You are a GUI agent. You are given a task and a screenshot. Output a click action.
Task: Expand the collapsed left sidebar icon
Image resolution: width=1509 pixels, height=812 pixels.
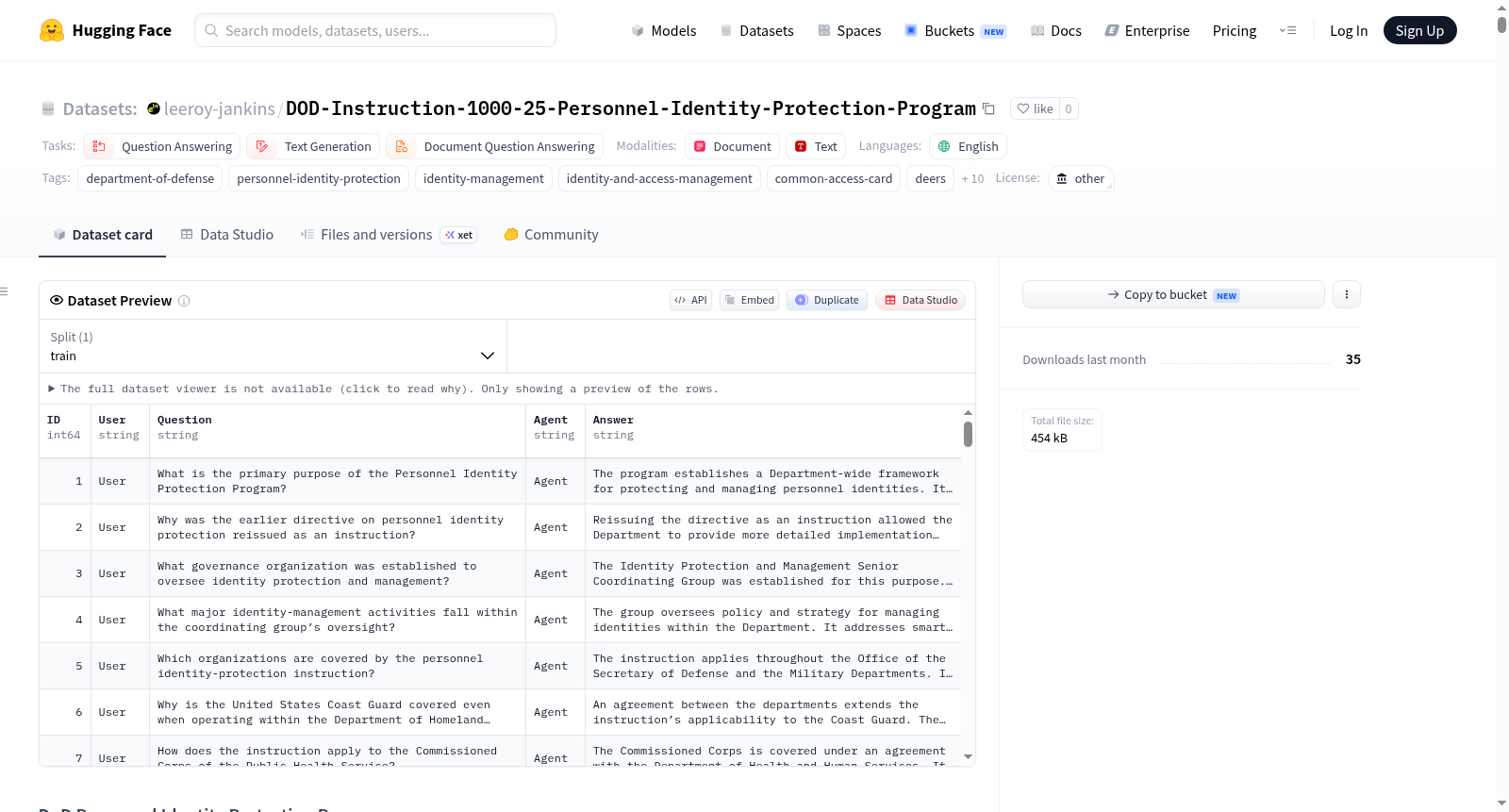pos(4,291)
